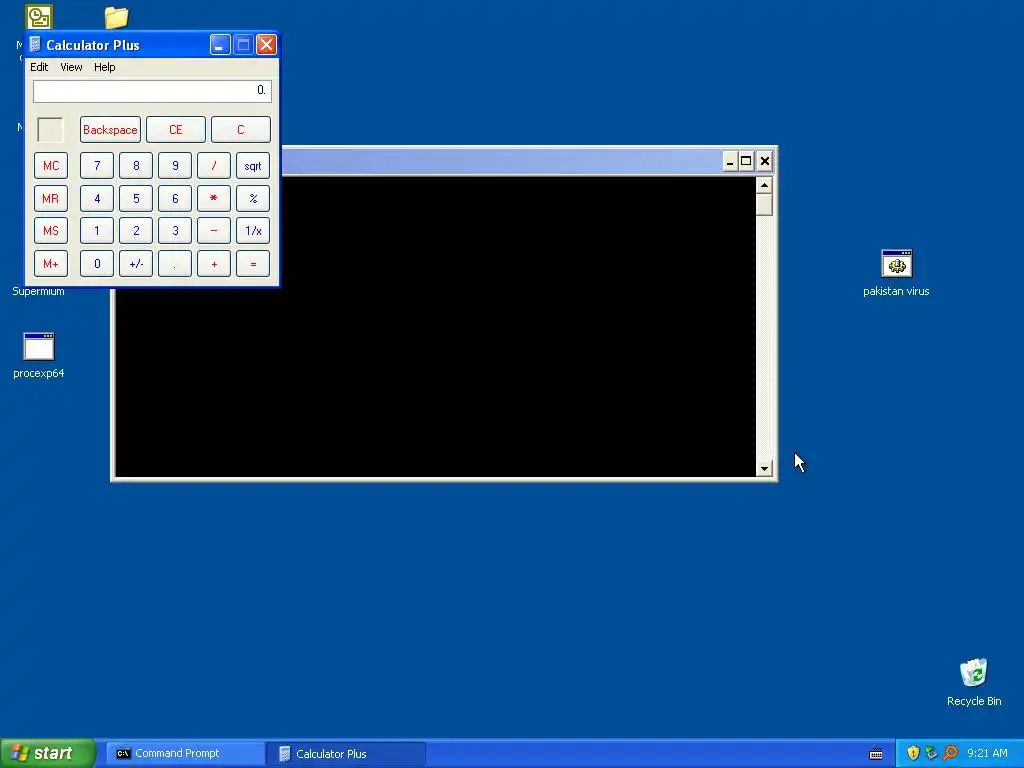Click the Calculator Plus title bar icon

35,44
